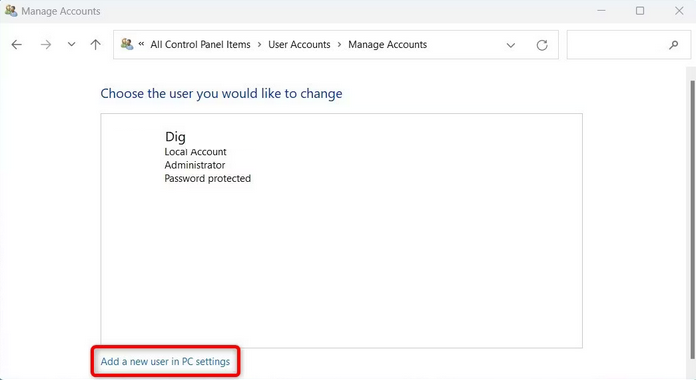The height and width of the screenshot is (382, 696).
Task: Click the forward navigation arrow
Action: (x=46, y=44)
